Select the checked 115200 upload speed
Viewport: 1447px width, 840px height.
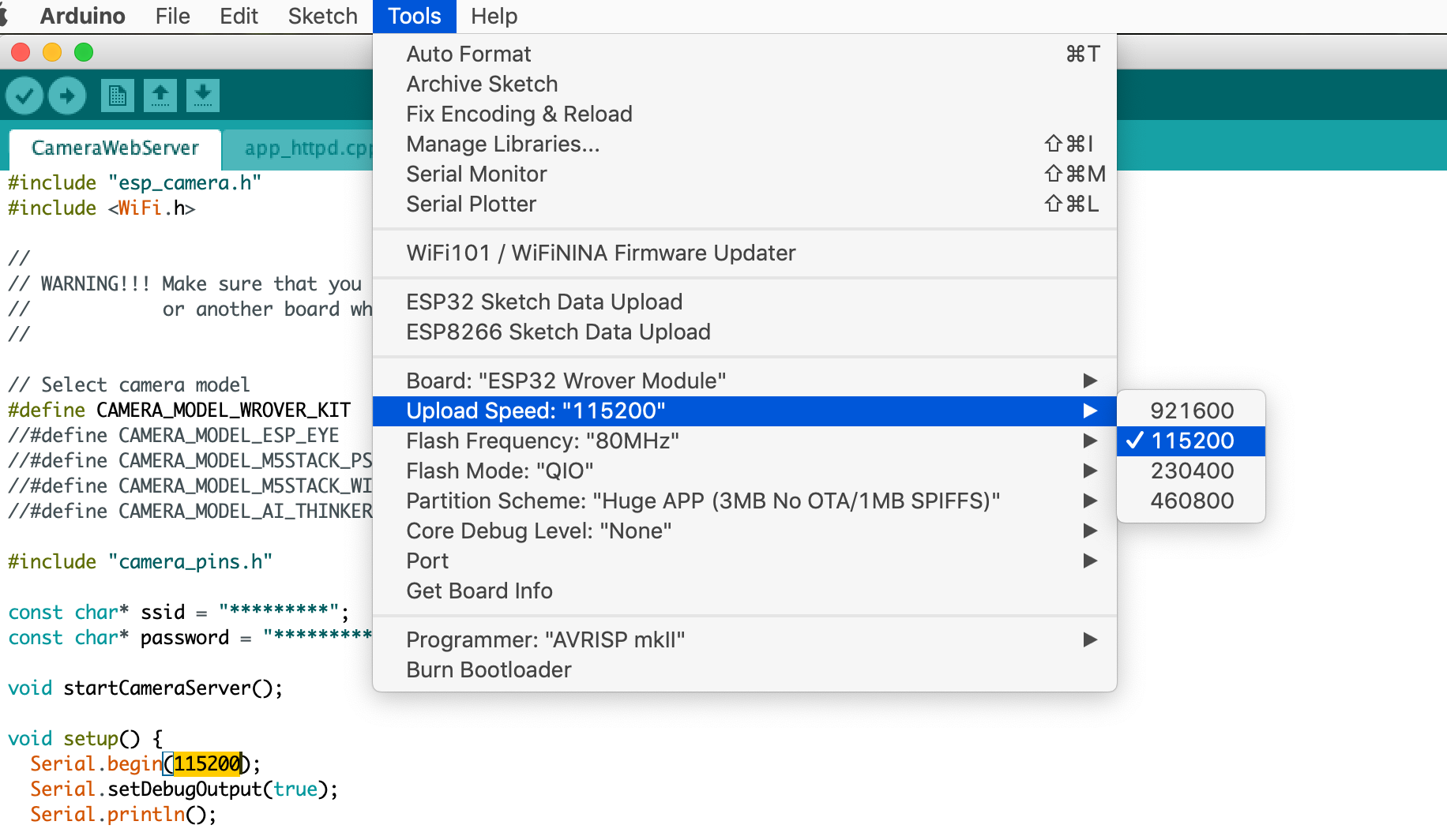pos(1191,441)
